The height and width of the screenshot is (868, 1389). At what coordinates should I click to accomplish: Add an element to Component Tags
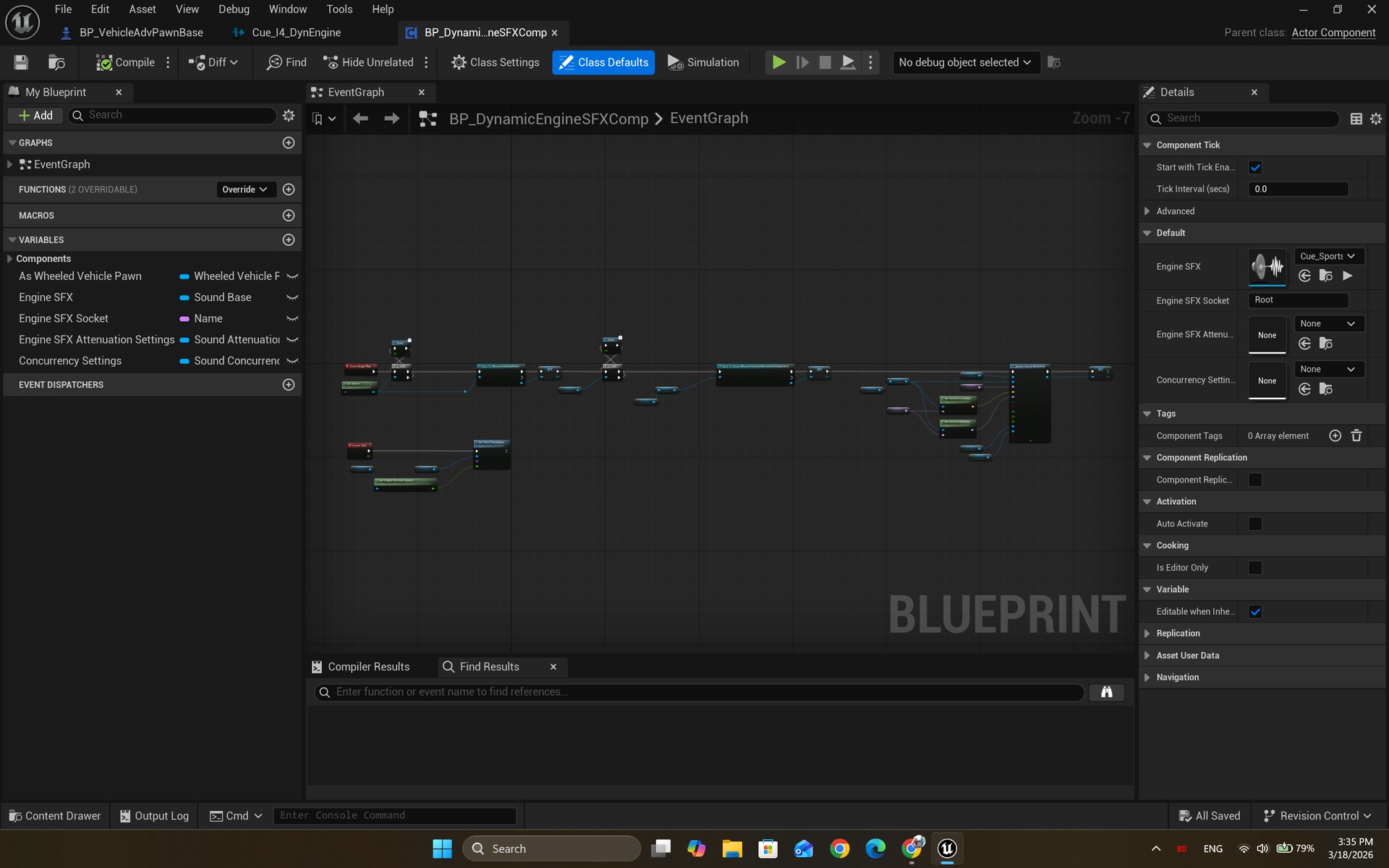click(1335, 435)
